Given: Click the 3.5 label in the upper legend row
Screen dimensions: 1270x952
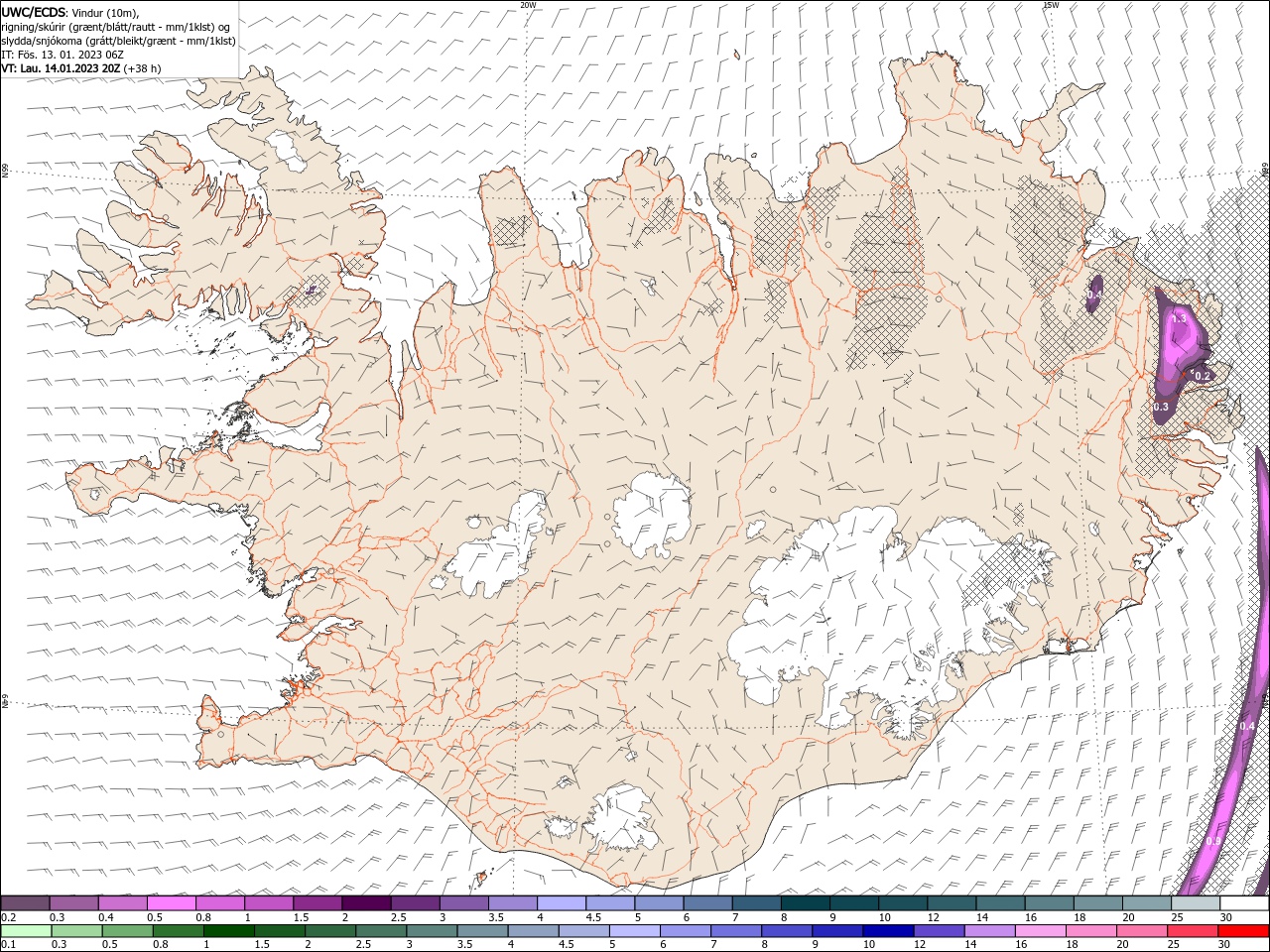Looking at the screenshot, I should (x=496, y=917).
